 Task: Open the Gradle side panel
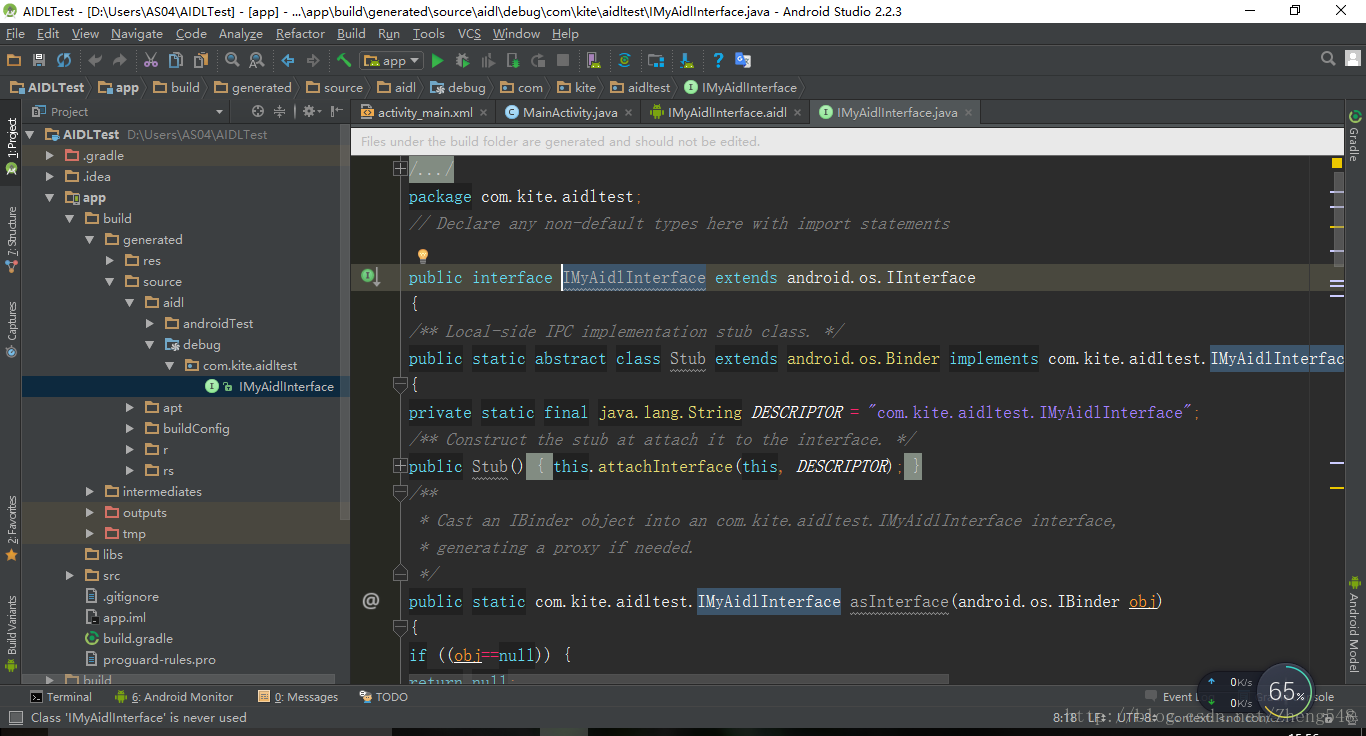click(x=1355, y=136)
